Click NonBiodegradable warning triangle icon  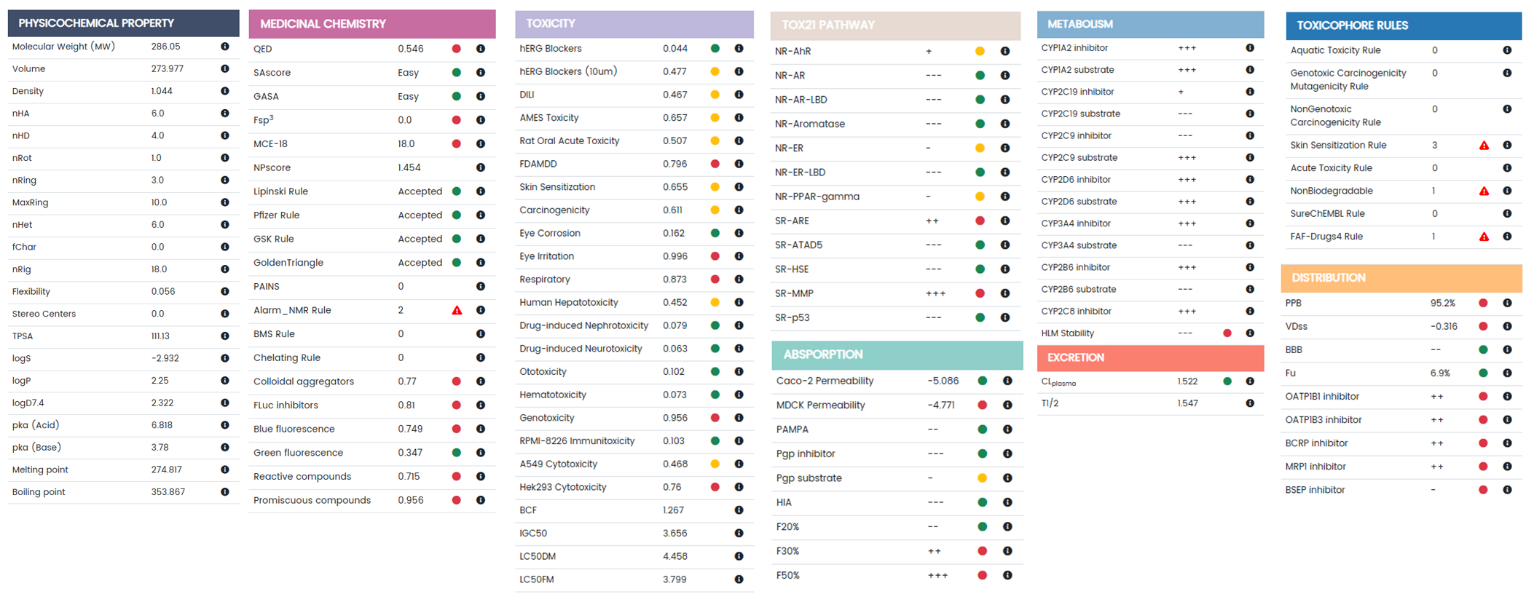(x=1484, y=191)
